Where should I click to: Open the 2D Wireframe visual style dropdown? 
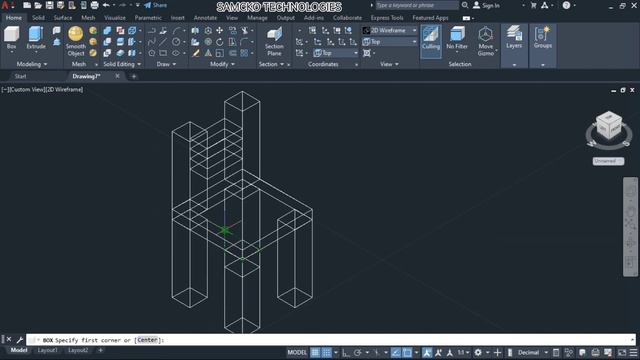click(390, 30)
